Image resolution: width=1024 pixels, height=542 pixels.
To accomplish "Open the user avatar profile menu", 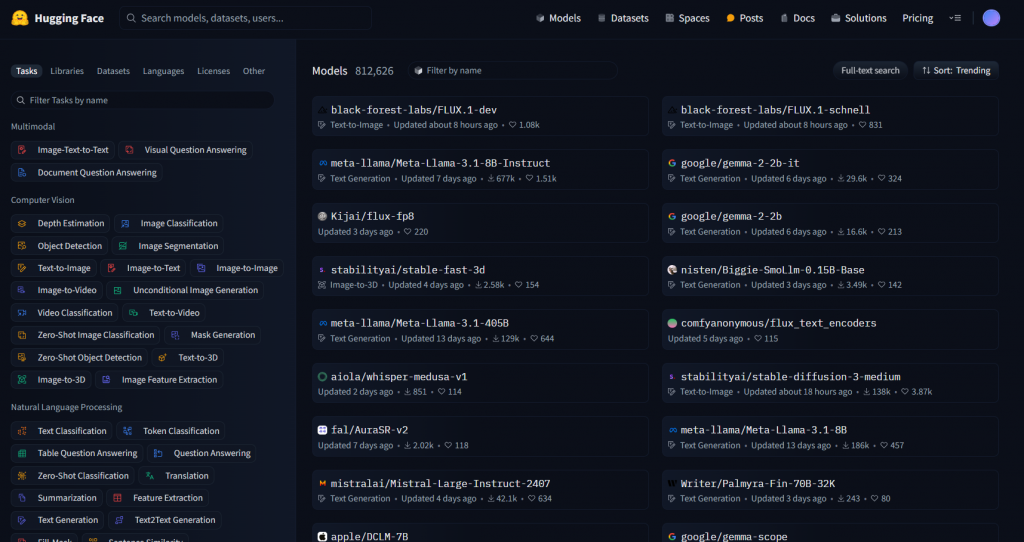I will click(x=991, y=18).
